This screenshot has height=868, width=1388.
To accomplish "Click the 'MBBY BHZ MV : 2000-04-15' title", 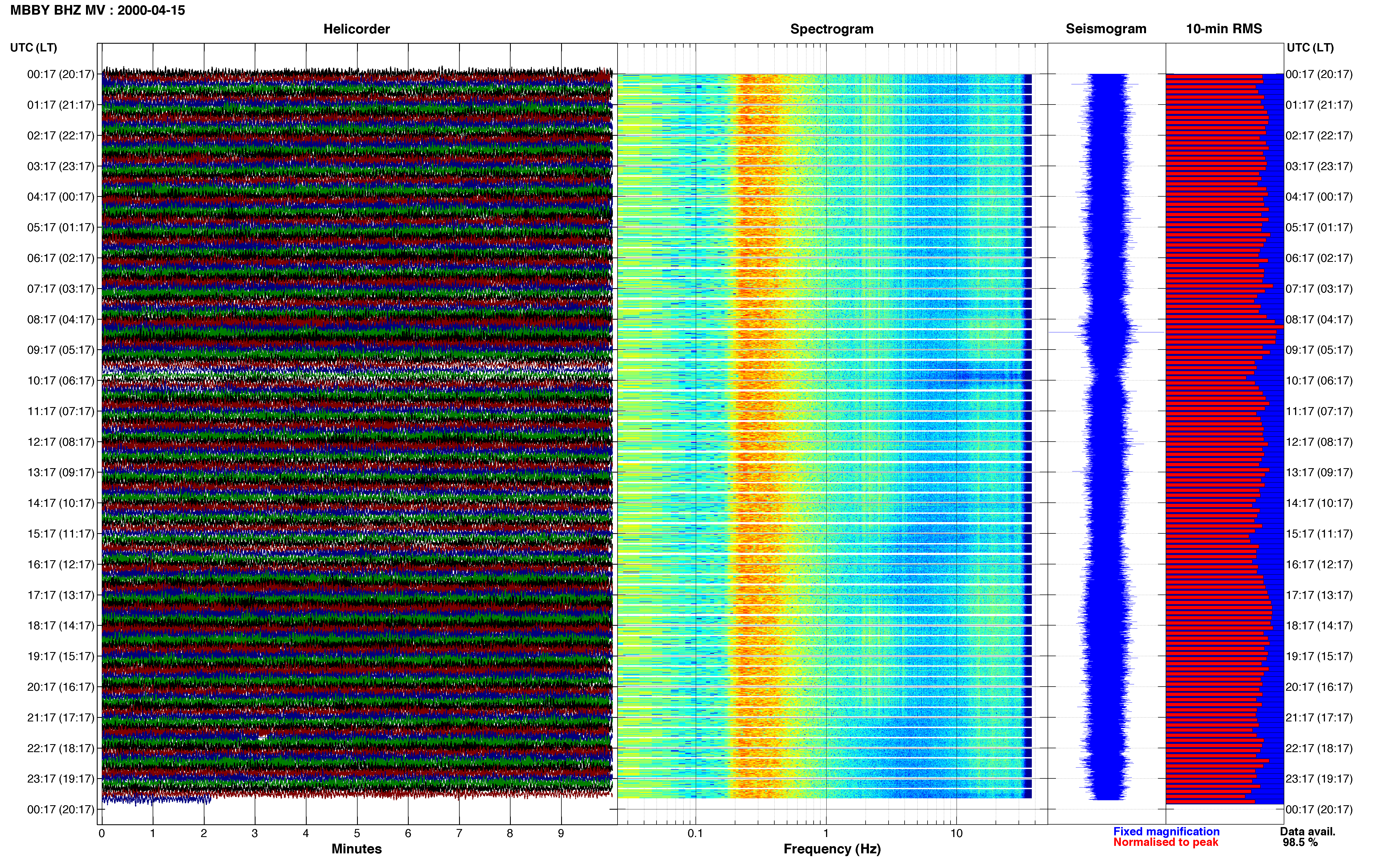I will click(98, 10).
